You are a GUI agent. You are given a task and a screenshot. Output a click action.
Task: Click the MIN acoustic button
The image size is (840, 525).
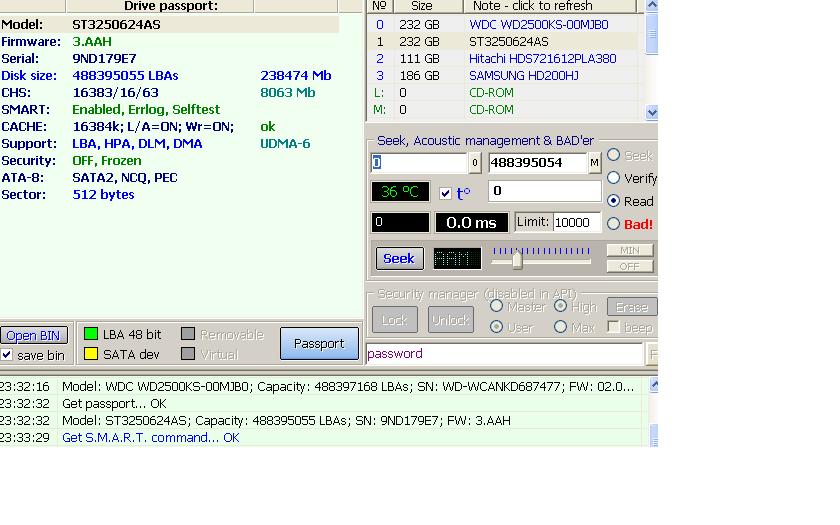[x=629, y=250]
